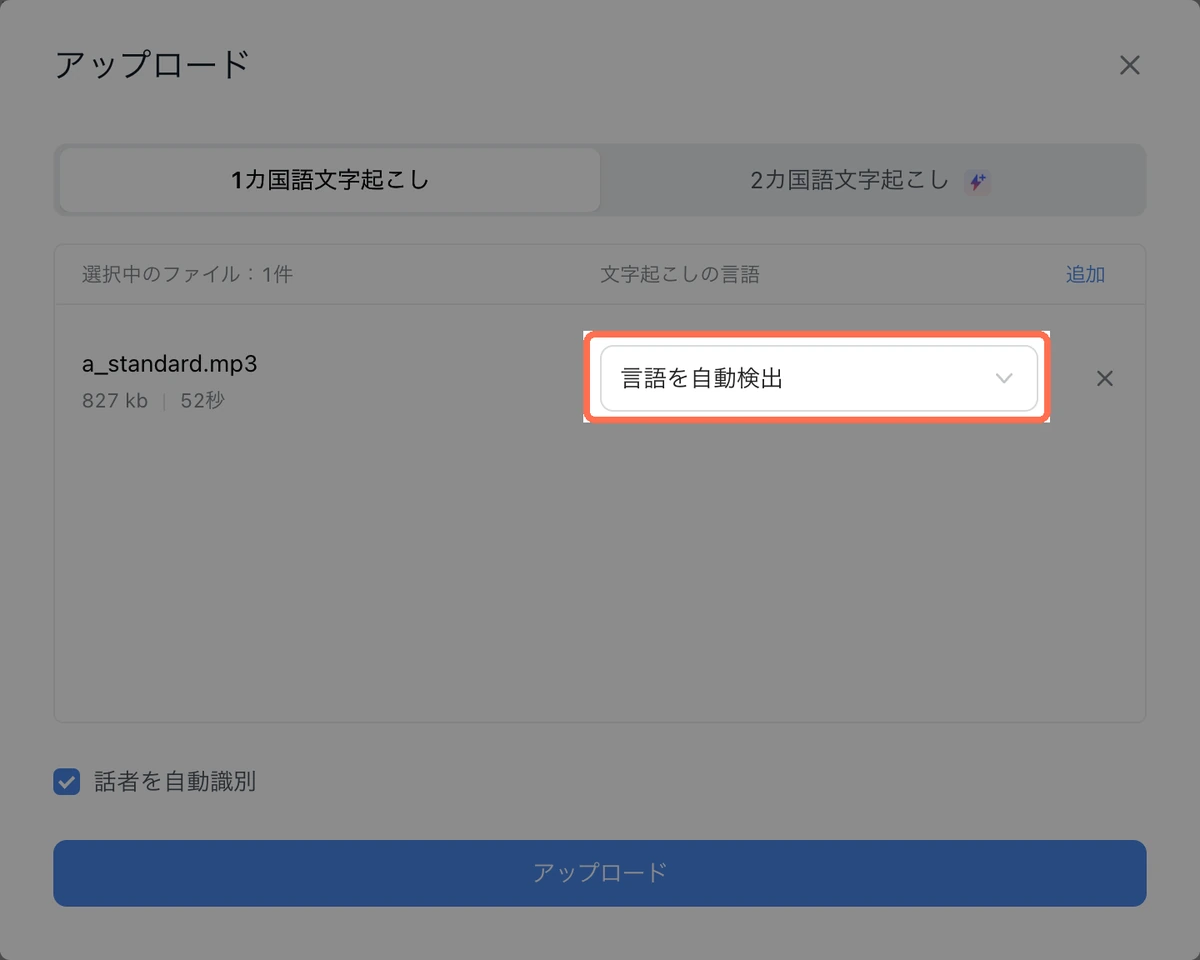Switch to the 1カ国語文字起こし tab
Screen dimensions: 1200x960
(330, 181)
